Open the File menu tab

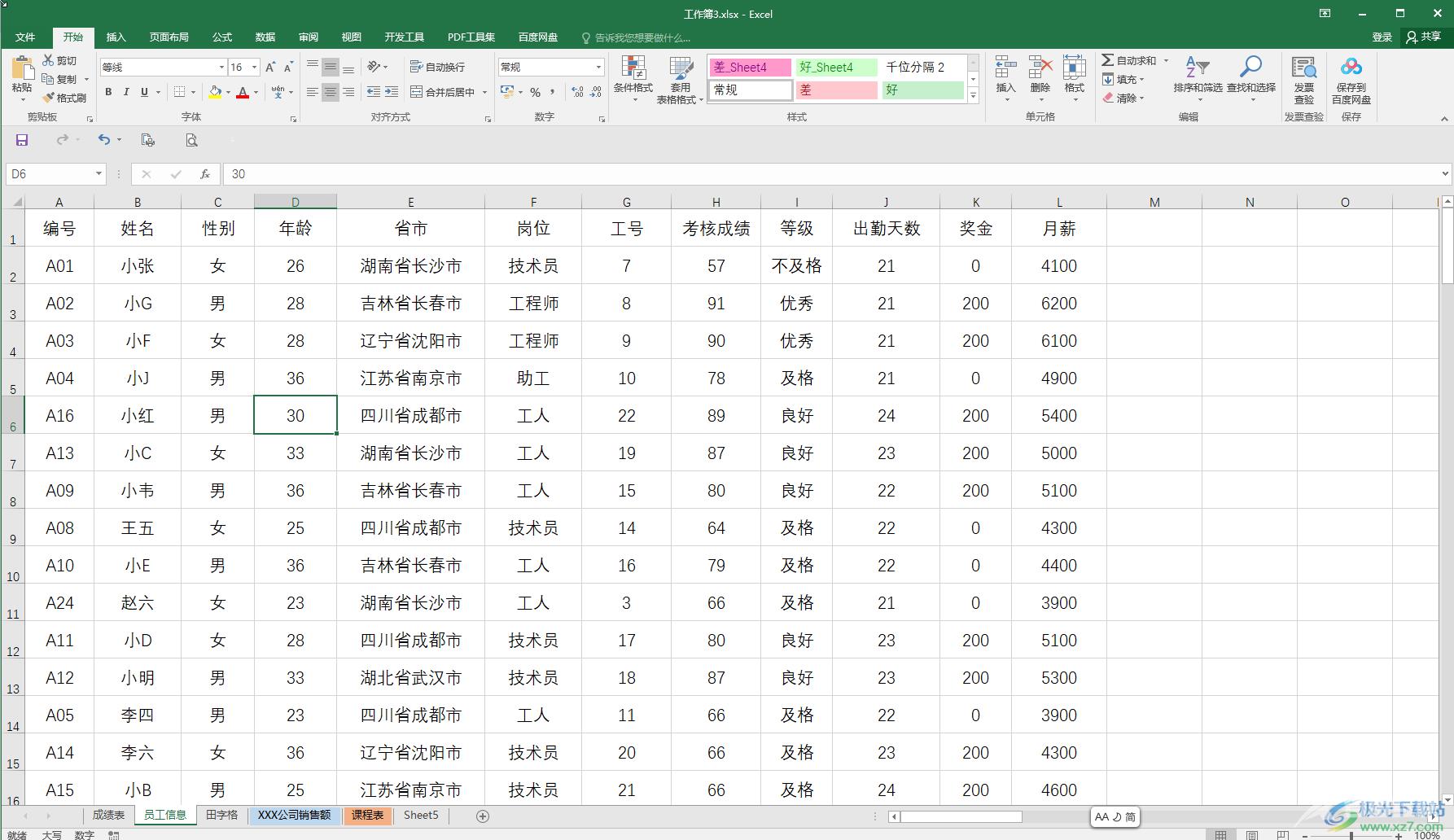[25, 37]
